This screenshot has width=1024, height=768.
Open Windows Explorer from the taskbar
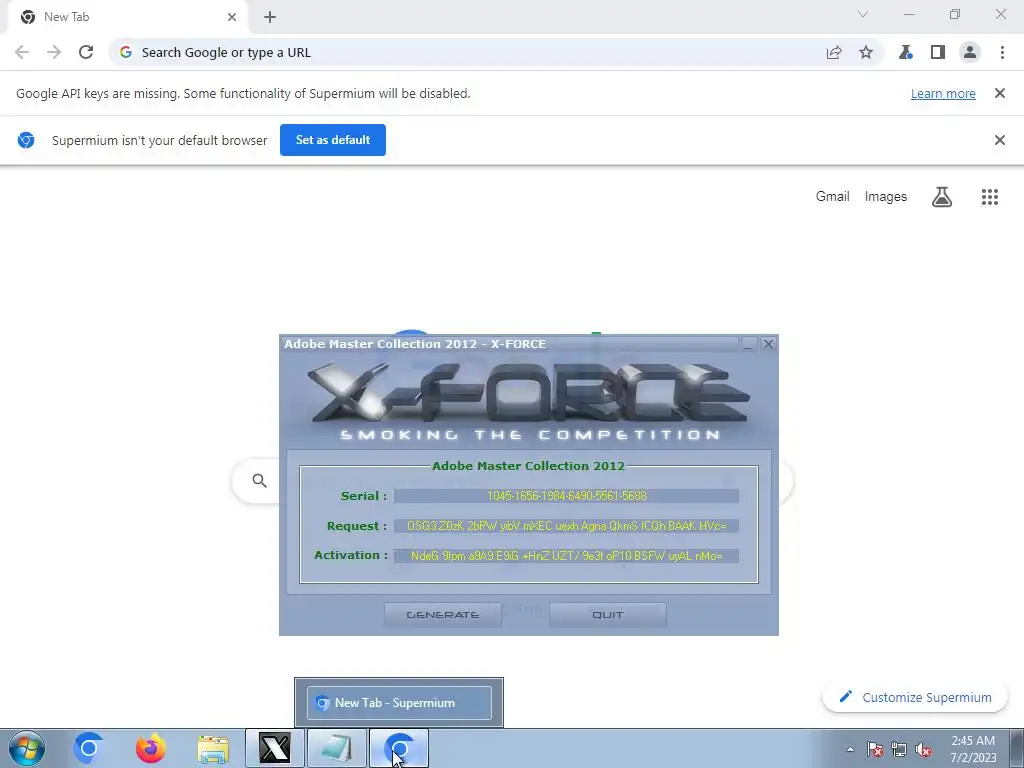point(213,748)
